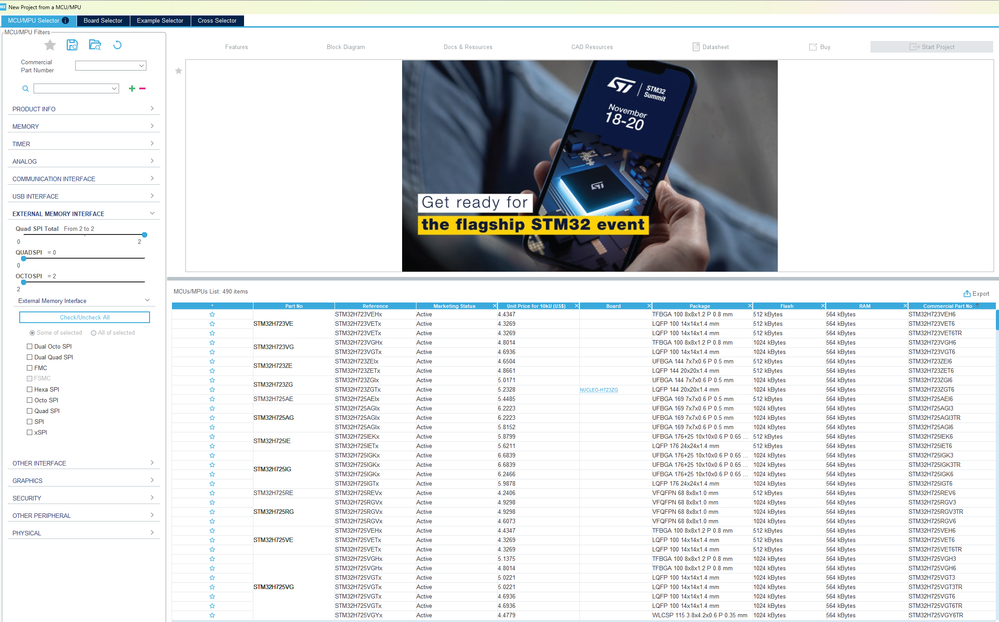Expand the PRODUCT INFO filter section
This screenshot has width=999, height=622.
83,109
